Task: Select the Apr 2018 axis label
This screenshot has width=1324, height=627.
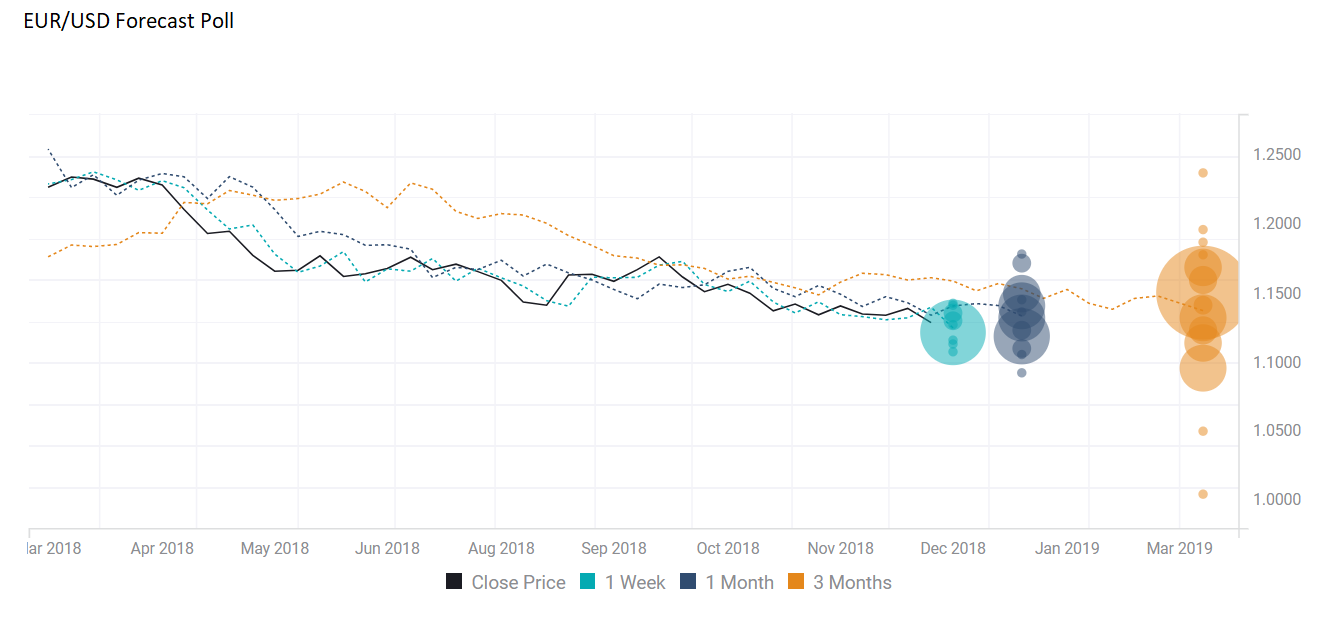Action: tap(162, 548)
